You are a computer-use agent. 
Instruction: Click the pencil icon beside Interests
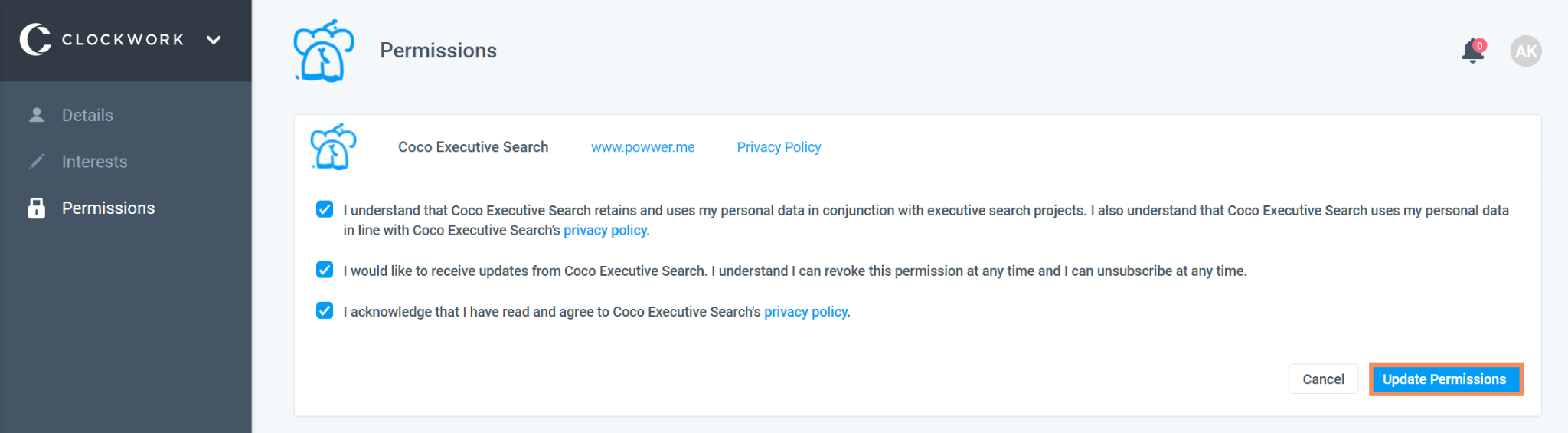[36, 162]
